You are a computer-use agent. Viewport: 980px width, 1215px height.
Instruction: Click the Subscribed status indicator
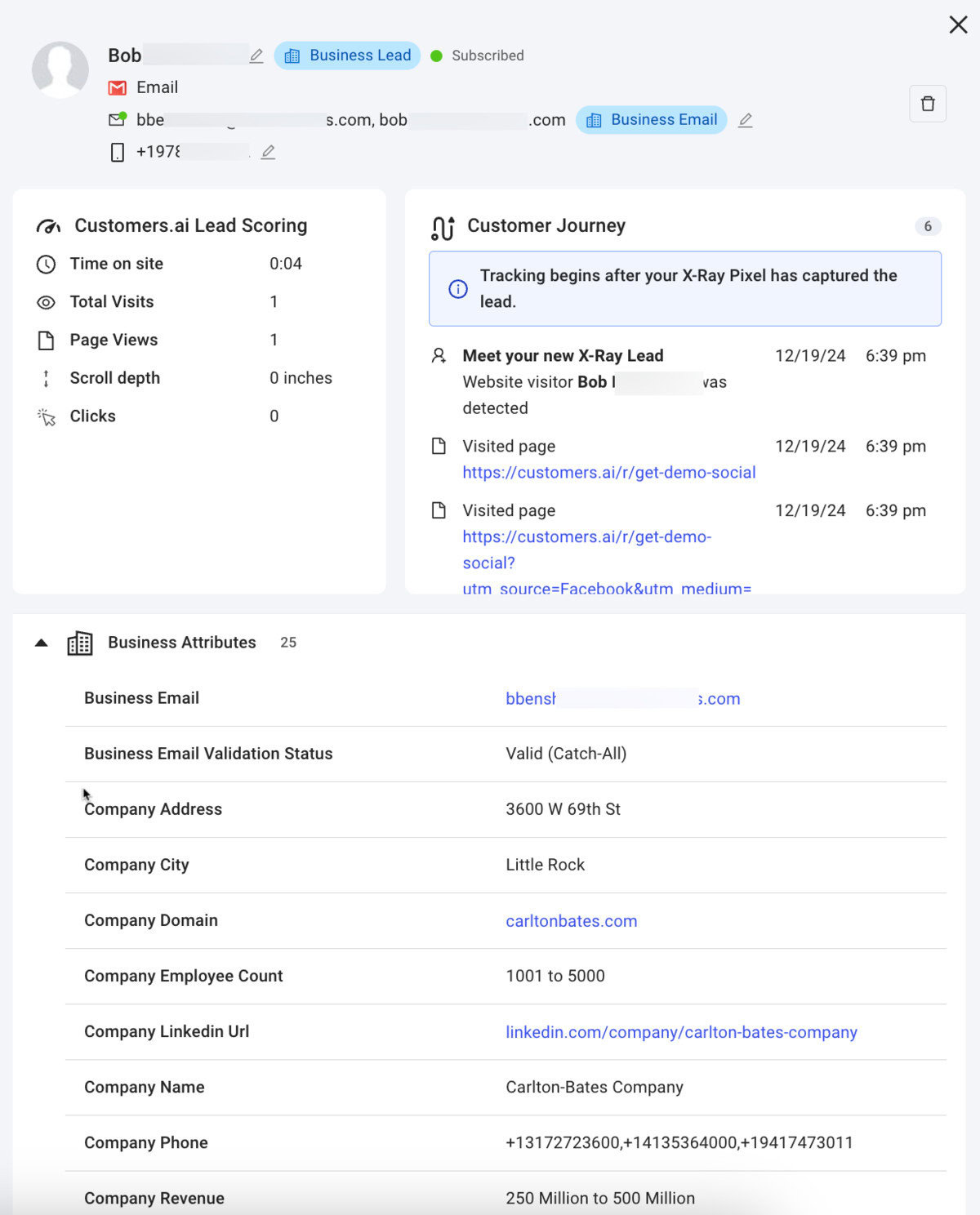coord(478,56)
